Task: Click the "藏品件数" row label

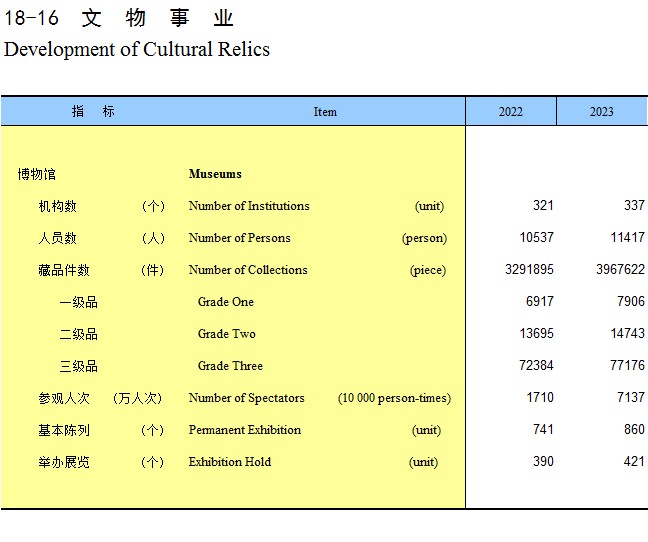Action: pyautogui.click(x=64, y=270)
